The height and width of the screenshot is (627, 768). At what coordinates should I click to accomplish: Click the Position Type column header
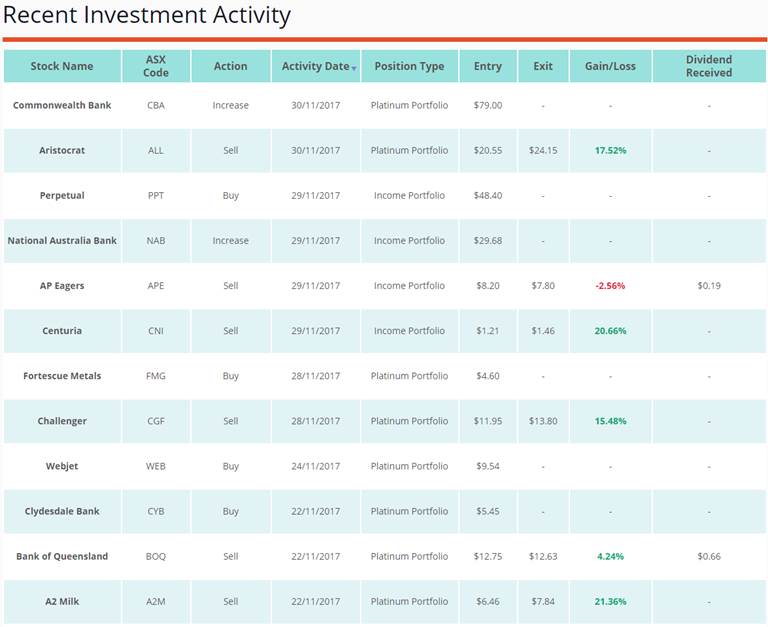click(x=409, y=66)
